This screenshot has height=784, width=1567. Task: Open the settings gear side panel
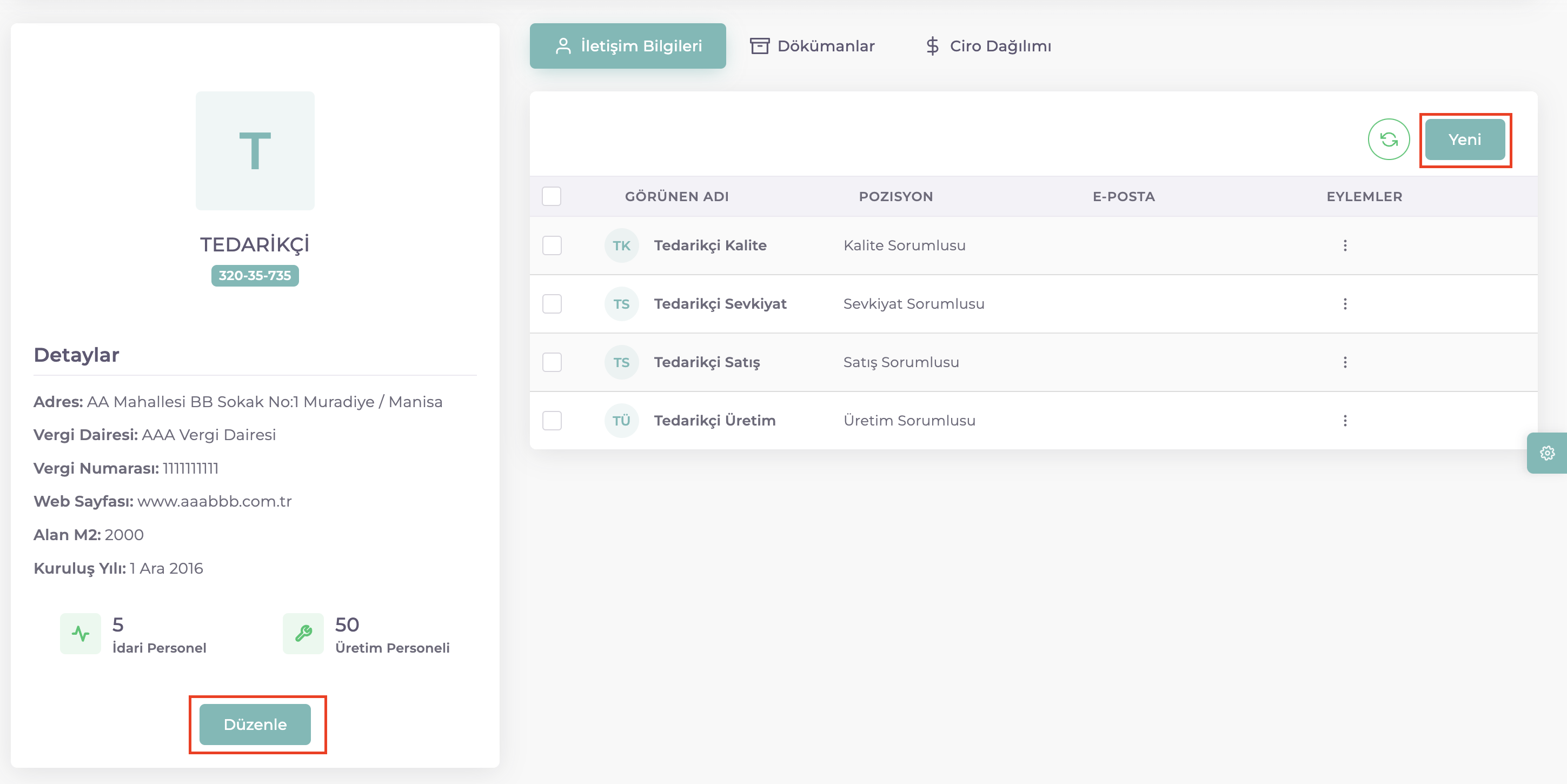pyautogui.click(x=1546, y=453)
